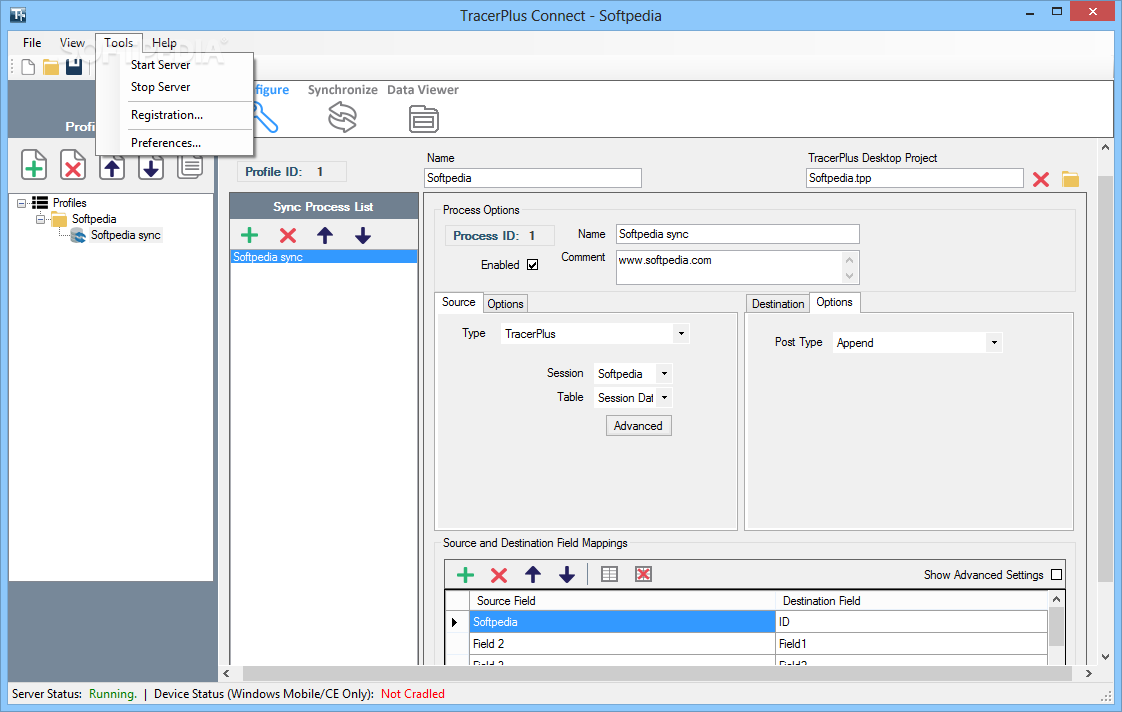
Task: Click the horizontal scrollbar at bottom
Action: [658, 673]
